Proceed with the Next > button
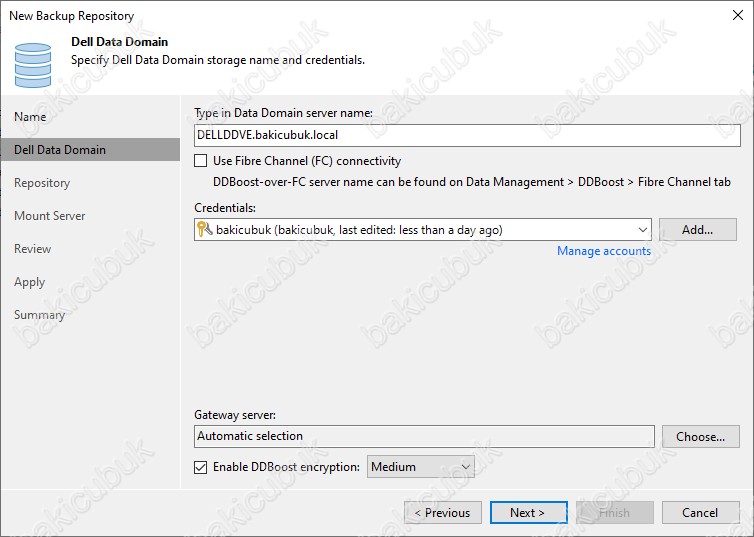The image size is (754, 537). 528,513
